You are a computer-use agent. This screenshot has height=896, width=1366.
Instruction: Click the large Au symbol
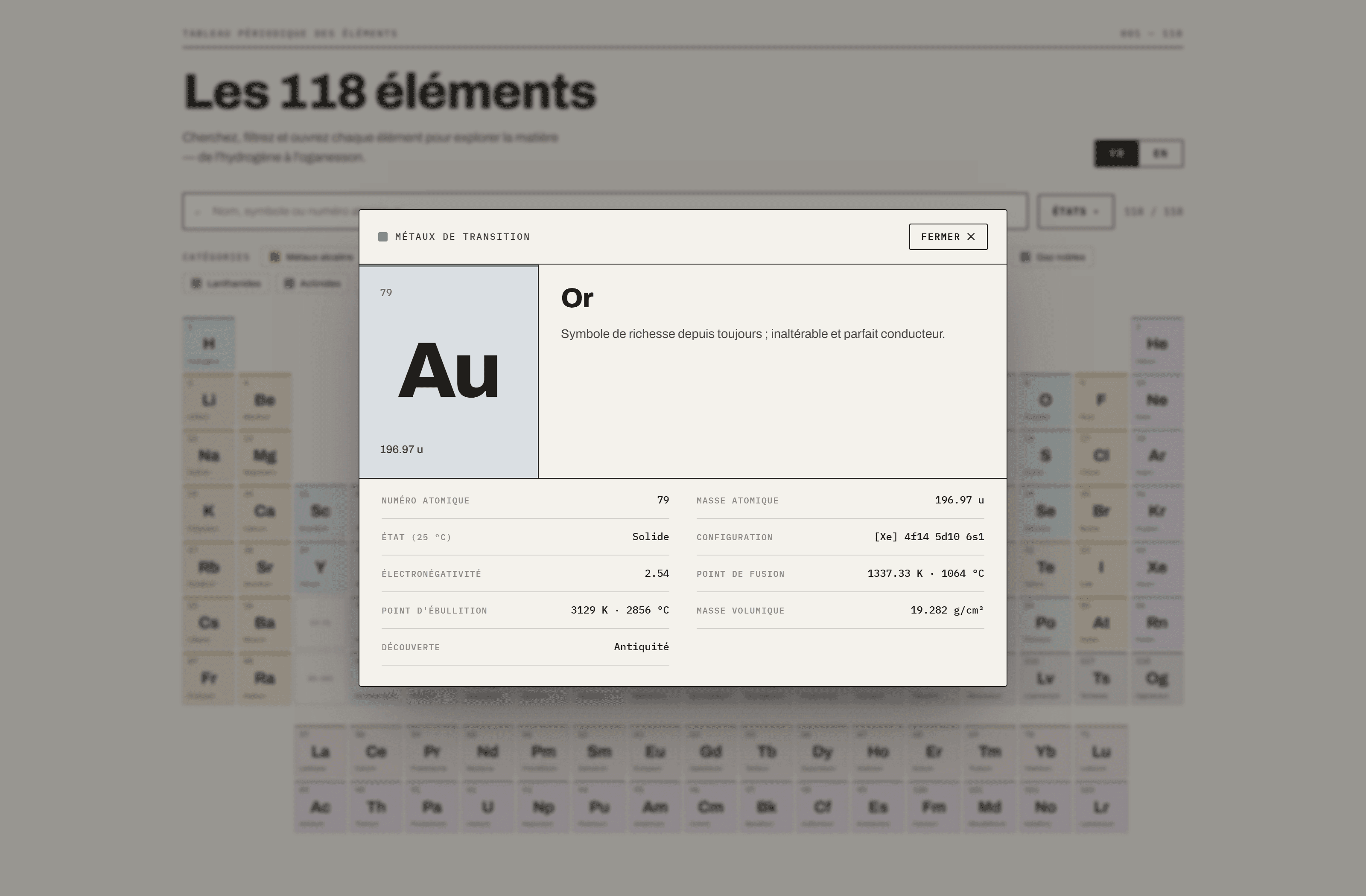click(x=449, y=370)
